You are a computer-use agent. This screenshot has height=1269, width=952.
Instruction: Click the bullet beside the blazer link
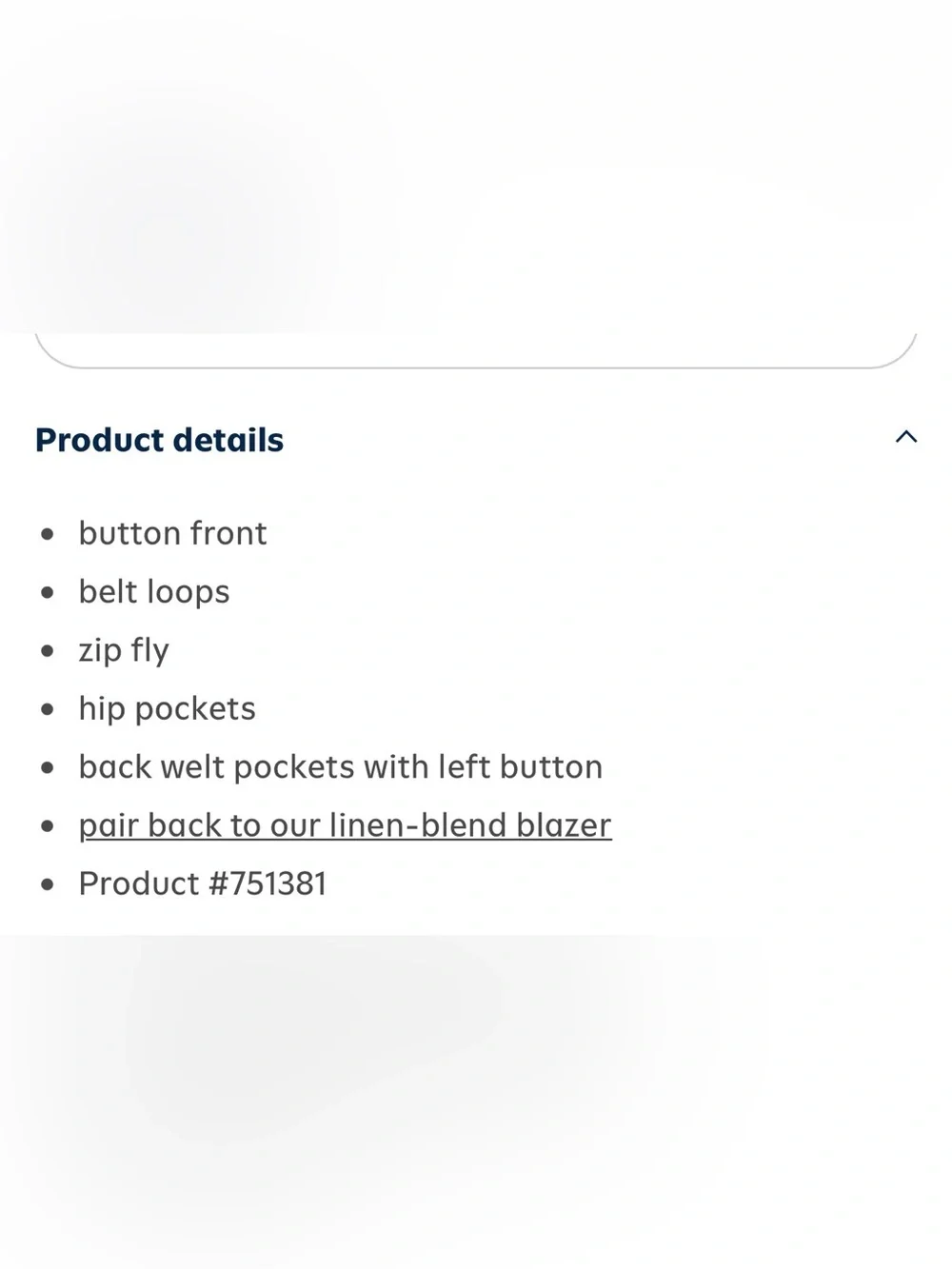tap(48, 826)
